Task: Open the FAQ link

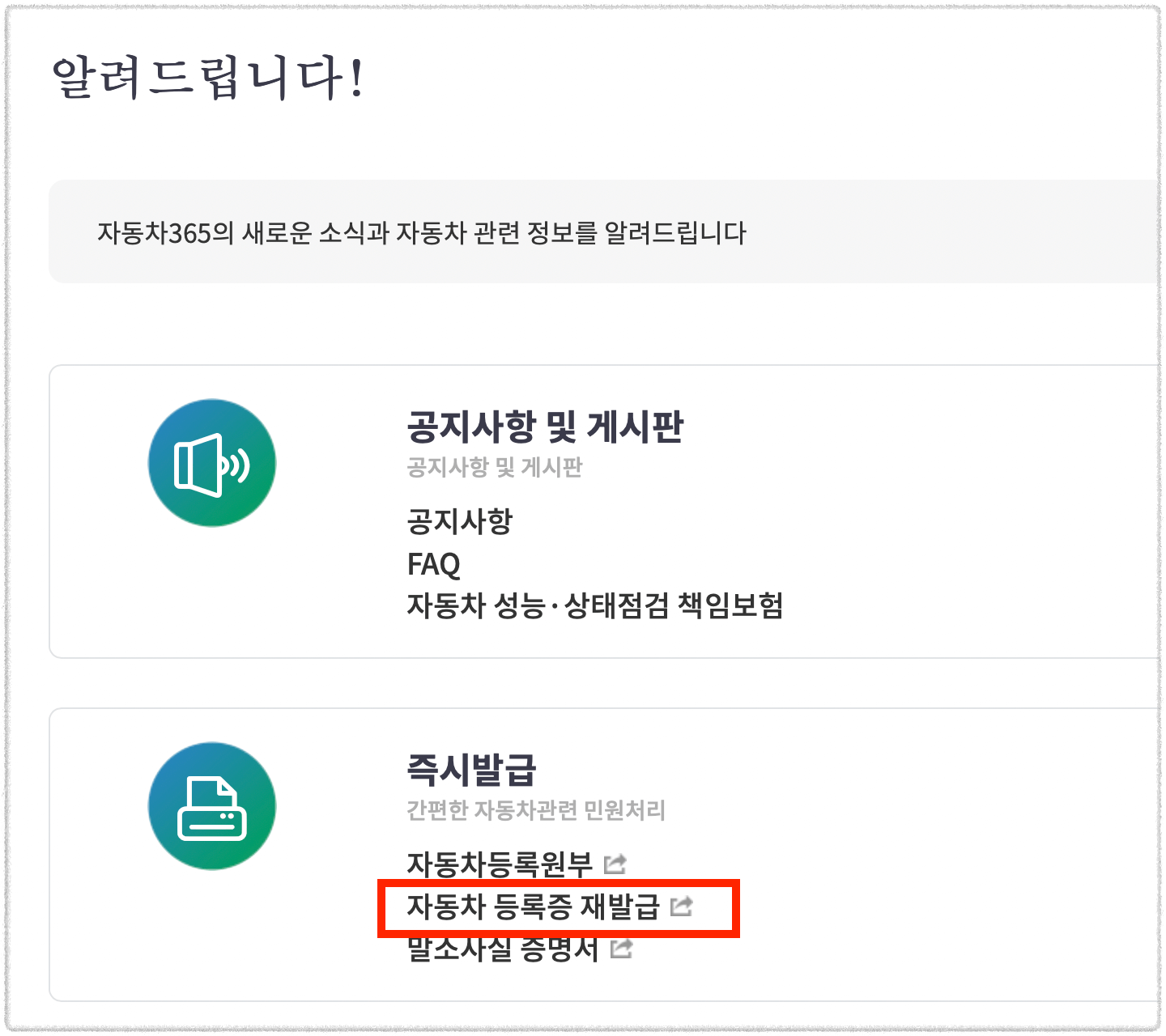Action: click(x=434, y=564)
